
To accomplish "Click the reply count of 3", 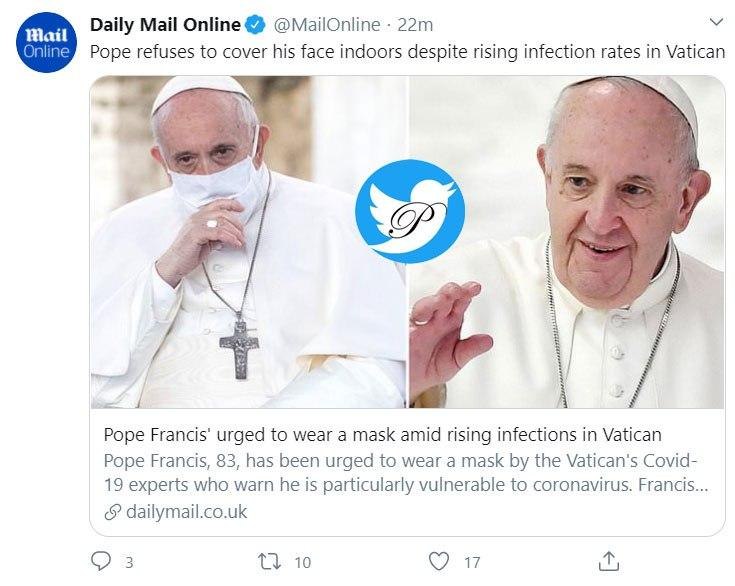I will coord(128,563).
